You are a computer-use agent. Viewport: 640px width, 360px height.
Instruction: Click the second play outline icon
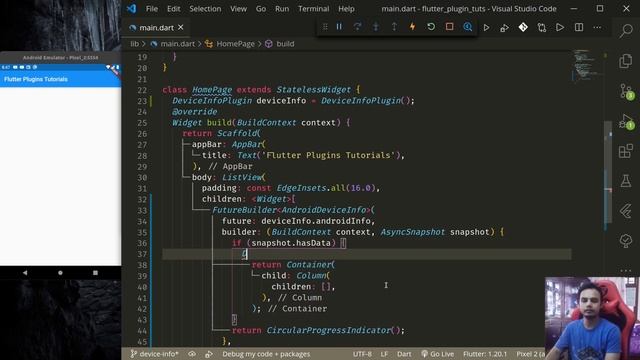tap(560, 27)
